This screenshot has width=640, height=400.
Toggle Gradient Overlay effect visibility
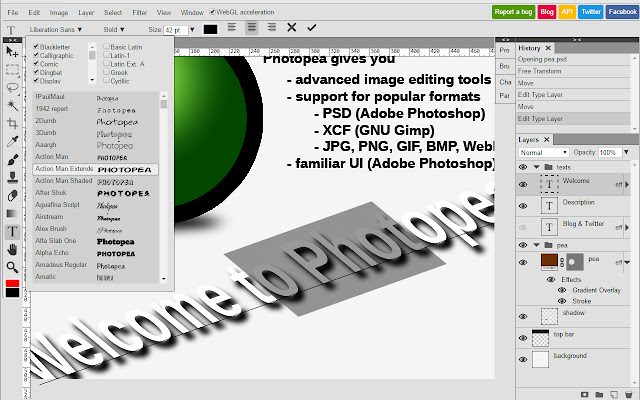coord(562,290)
